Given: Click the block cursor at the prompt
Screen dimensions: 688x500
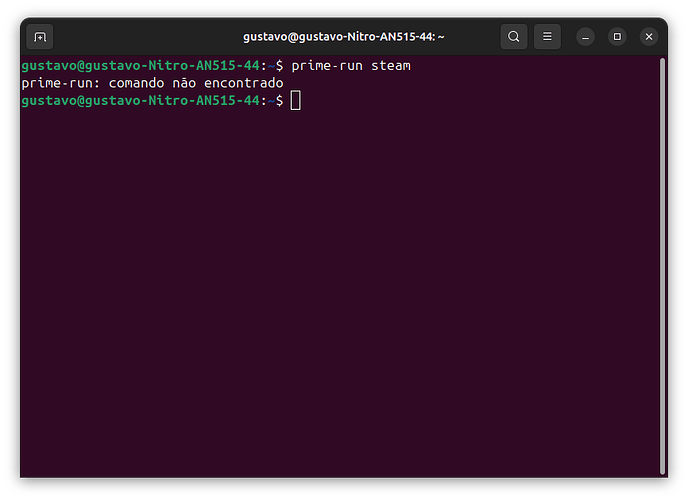Looking at the screenshot, I should [x=295, y=101].
